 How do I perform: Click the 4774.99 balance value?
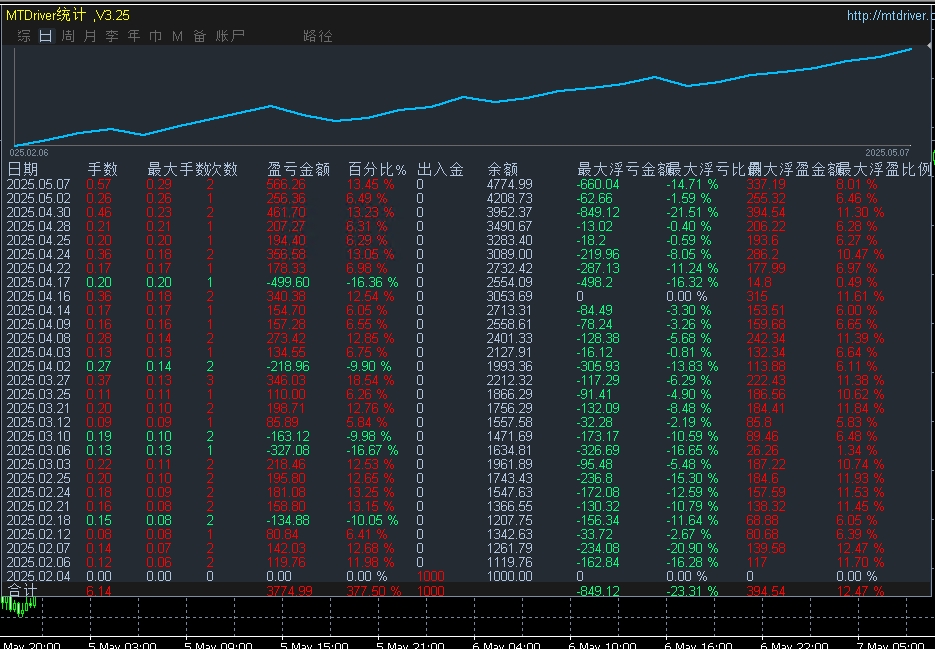(x=509, y=184)
